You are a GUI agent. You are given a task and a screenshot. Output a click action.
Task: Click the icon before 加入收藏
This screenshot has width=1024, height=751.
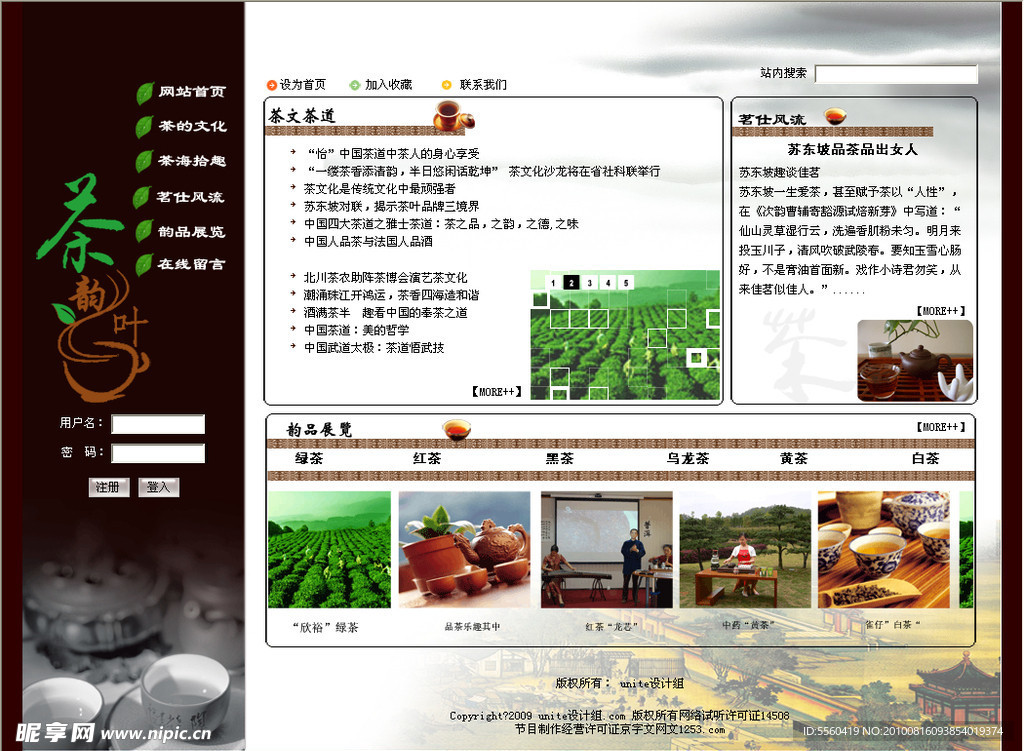(x=354, y=84)
